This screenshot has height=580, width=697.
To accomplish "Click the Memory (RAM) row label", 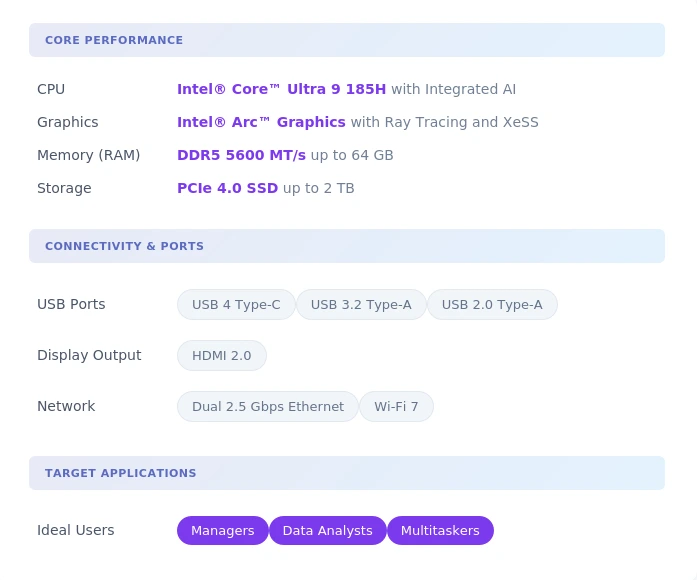I will (x=88, y=155).
